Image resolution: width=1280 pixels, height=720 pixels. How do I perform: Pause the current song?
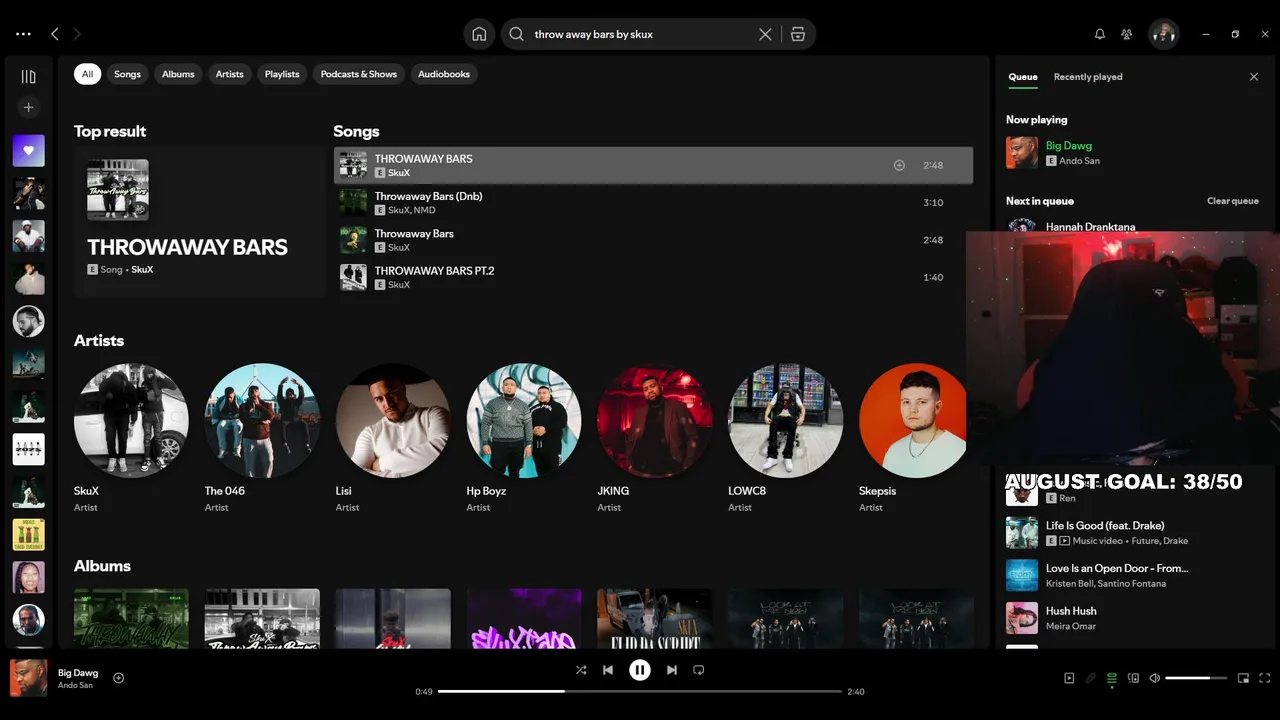pos(640,670)
